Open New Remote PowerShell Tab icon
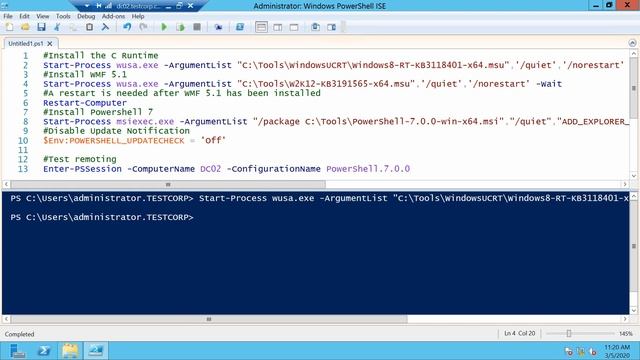The width and height of the screenshot is (640, 360). (218, 27)
